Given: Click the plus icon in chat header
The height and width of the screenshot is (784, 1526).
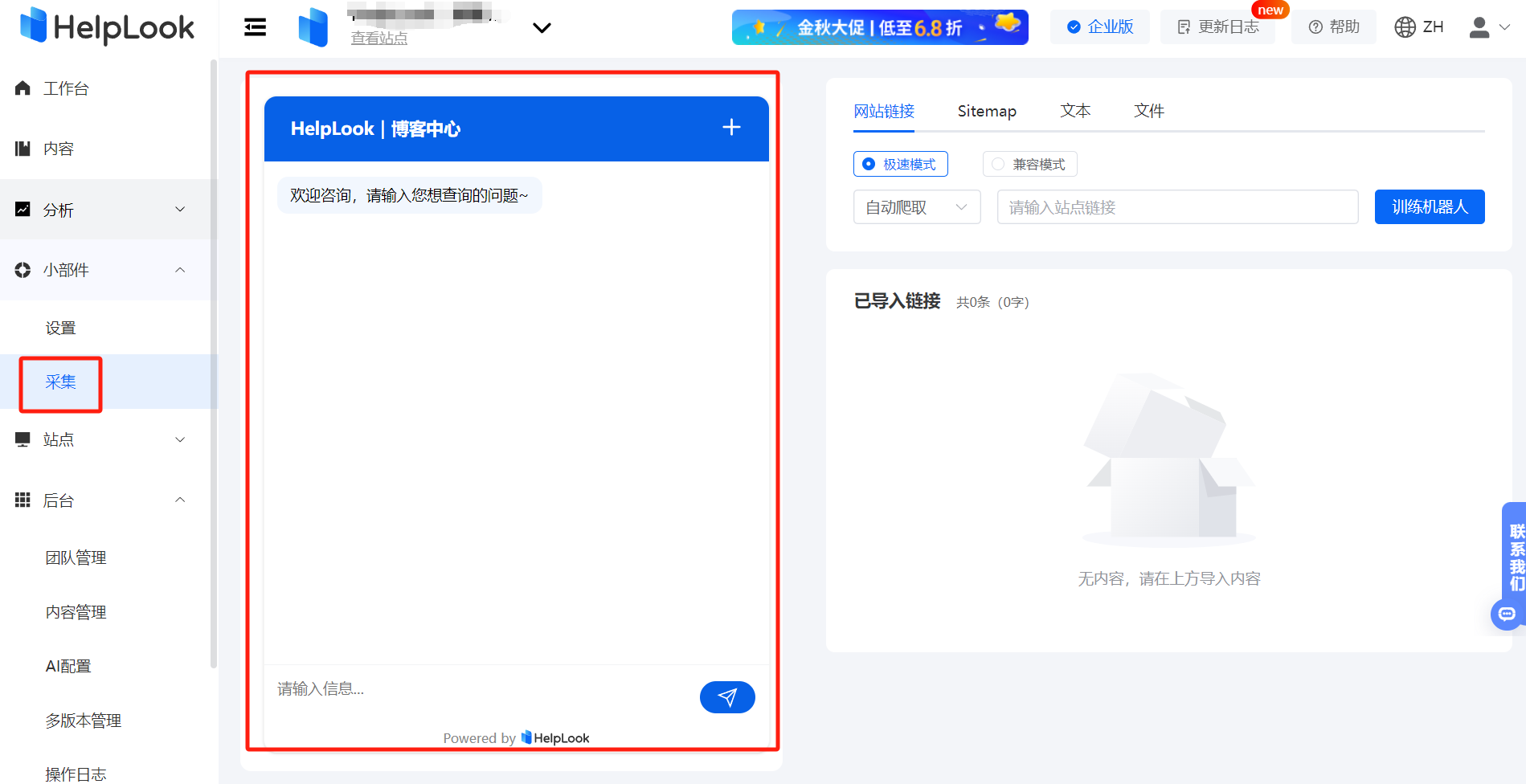Looking at the screenshot, I should coord(731,127).
